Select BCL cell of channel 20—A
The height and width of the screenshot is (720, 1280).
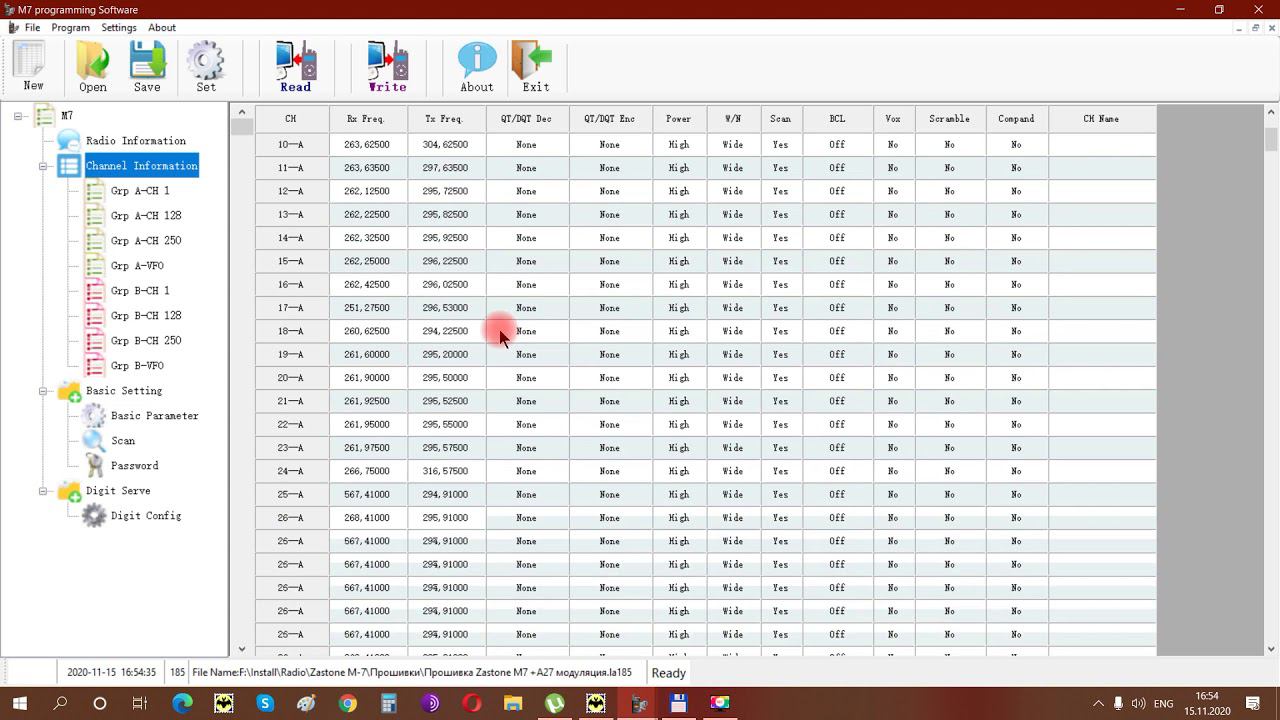click(837, 378)
